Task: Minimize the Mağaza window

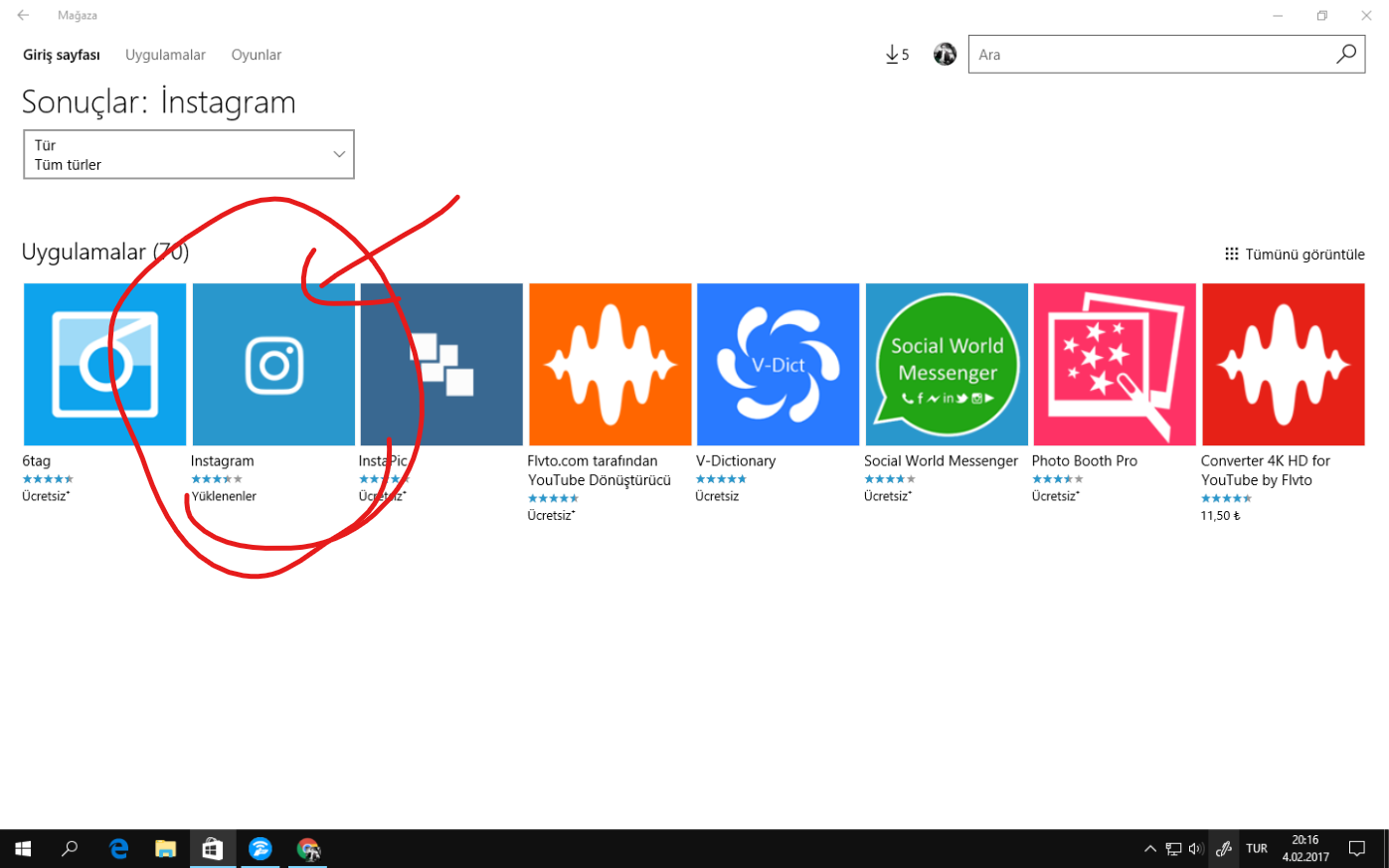Action: click(x=1278, y=16)
